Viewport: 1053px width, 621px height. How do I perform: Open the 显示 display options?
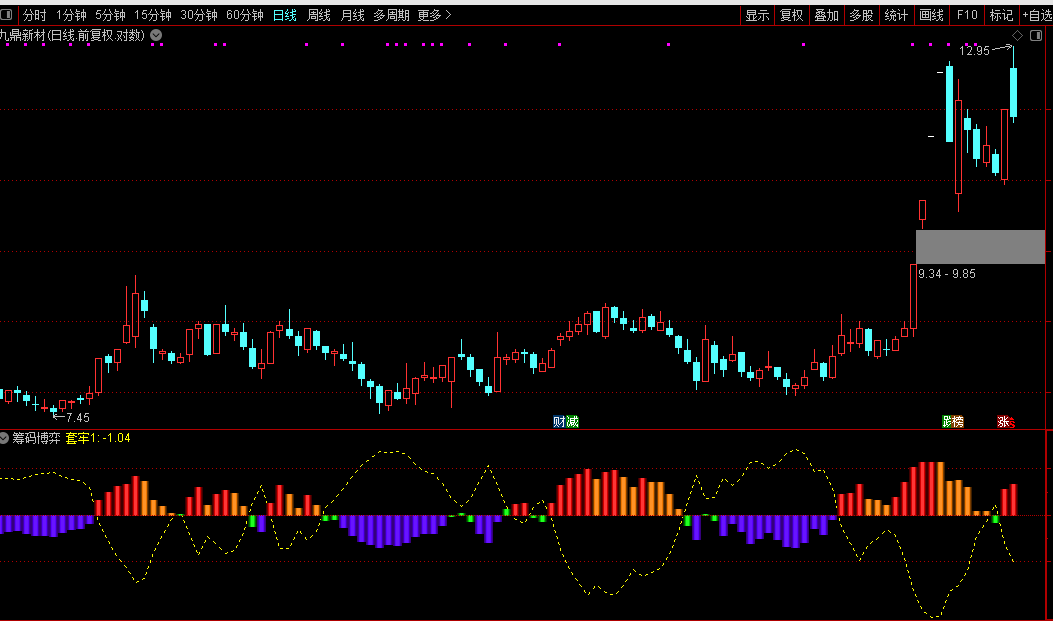757,15
